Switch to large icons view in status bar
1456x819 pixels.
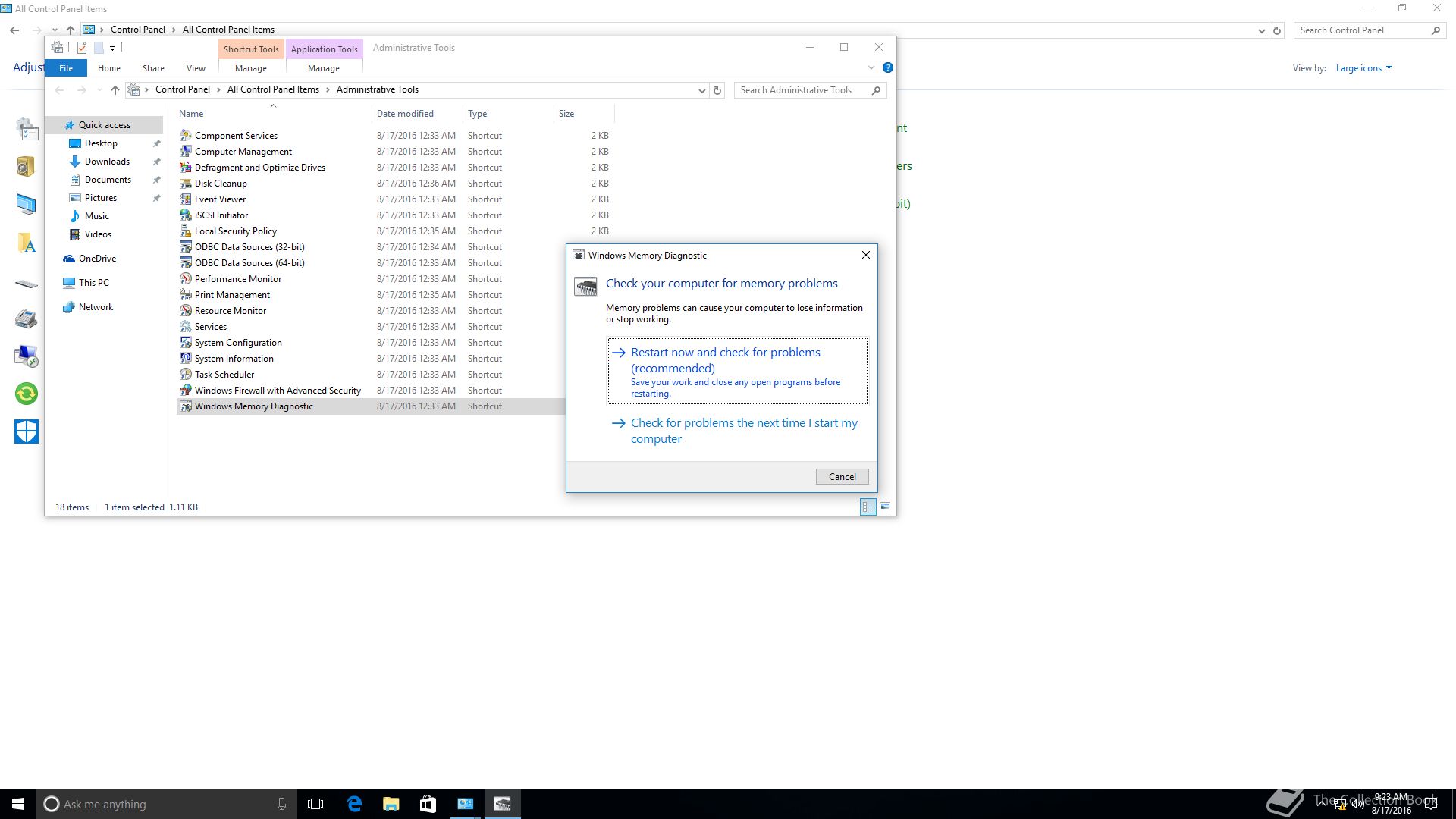tap(884, 507)
